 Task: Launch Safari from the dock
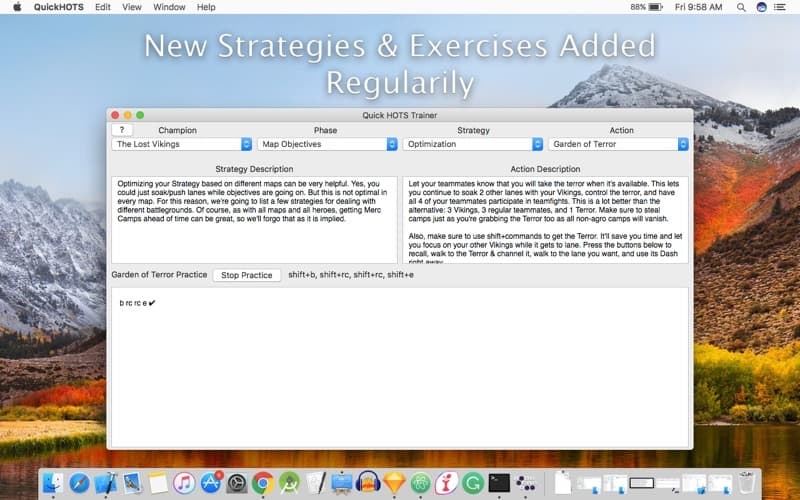[80, 483]
